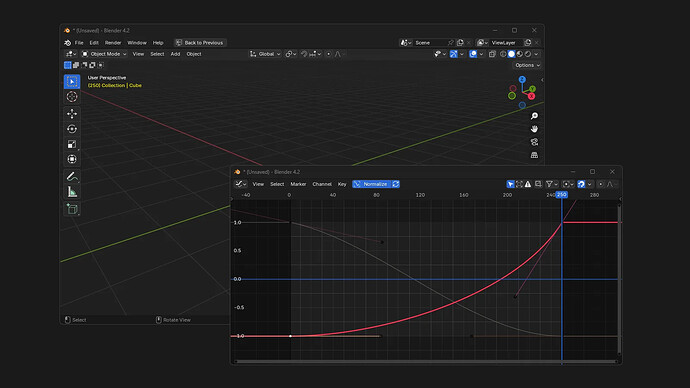Open viewport shading options dropdown arrow

pyautogui.click(x=536, y=54)
